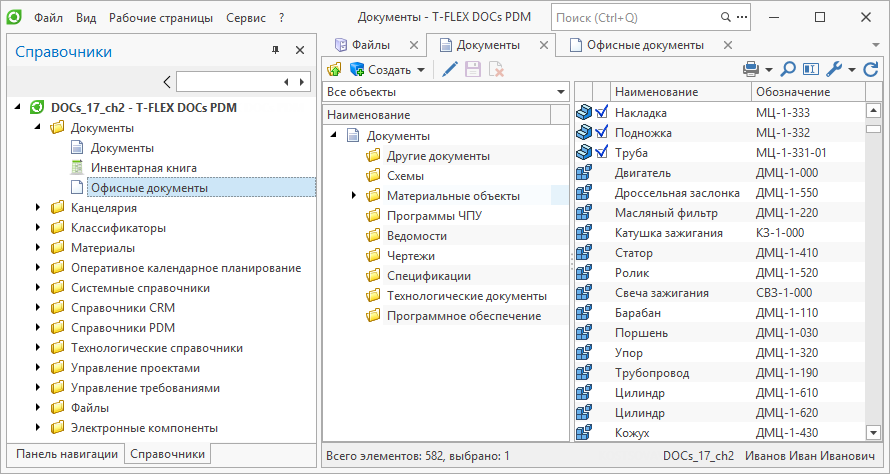Screen dimensions: 890x474
Task: Close the Файлы tab
Action: (414, 45)
